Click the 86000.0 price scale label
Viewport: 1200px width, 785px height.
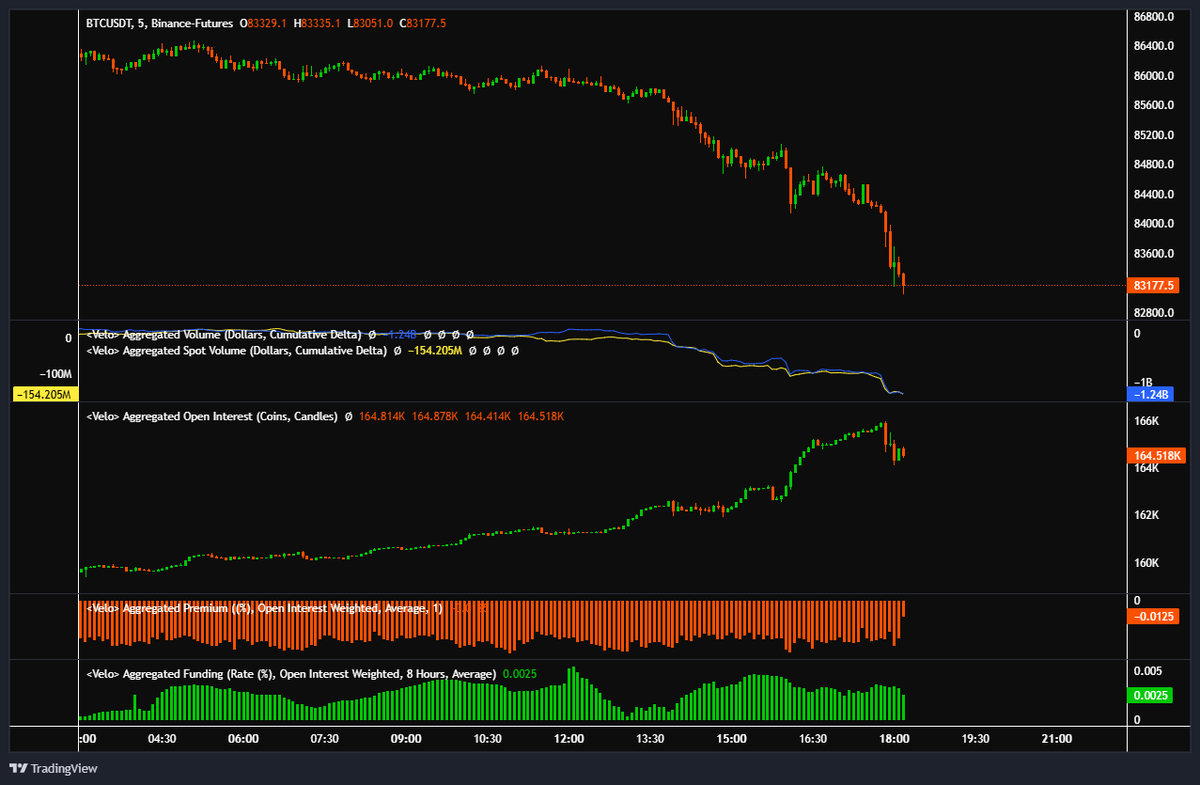[1153, 76]
